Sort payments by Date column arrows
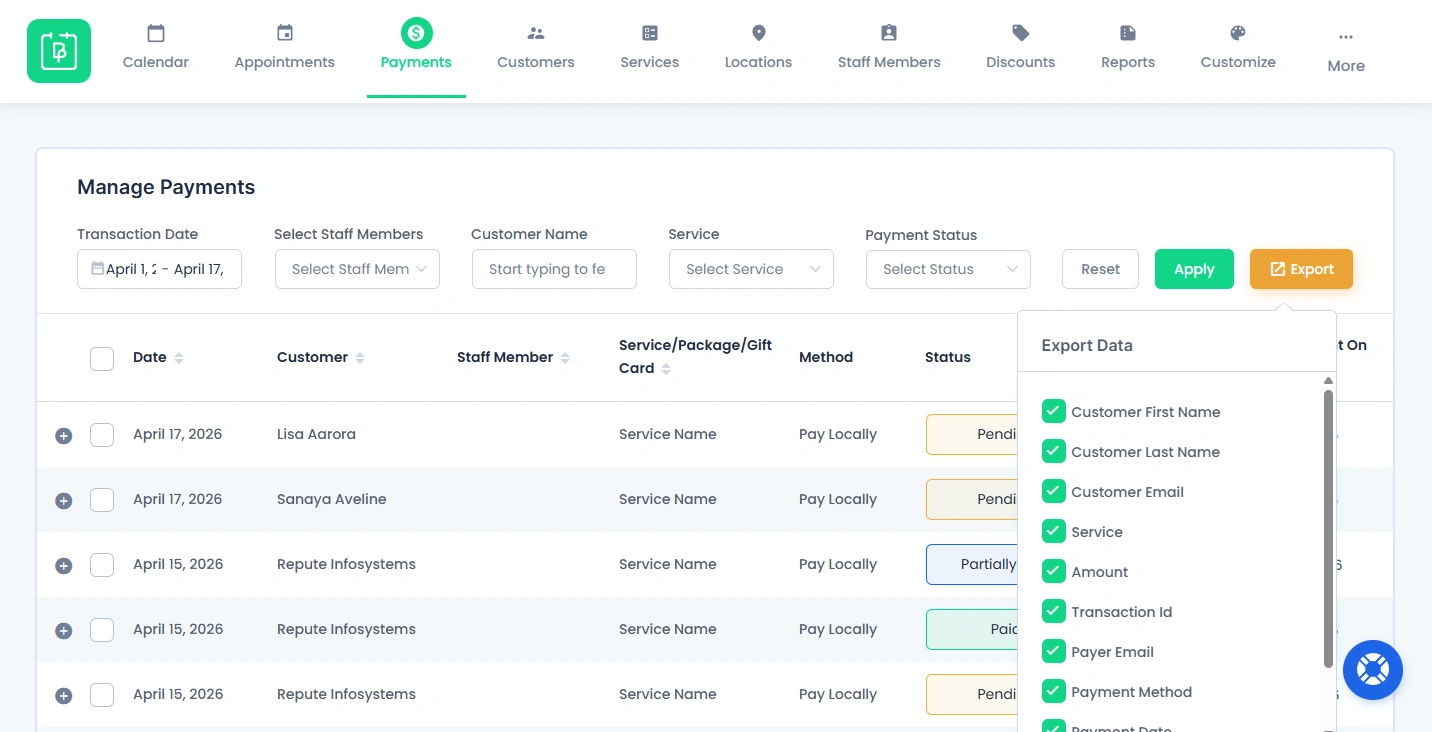Viewport: 1432px width, 732px height. pyautogui.click(x=179, y=358)
